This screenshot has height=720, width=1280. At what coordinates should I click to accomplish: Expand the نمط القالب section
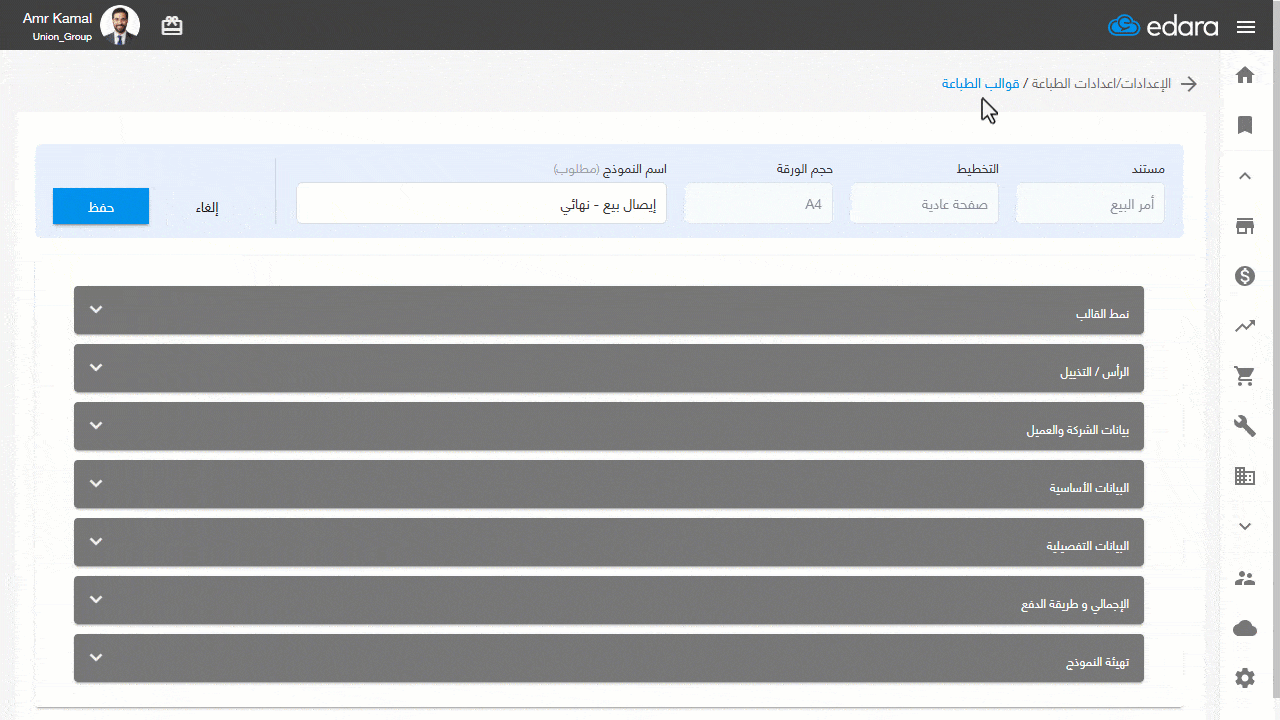(x=609, y=310)
